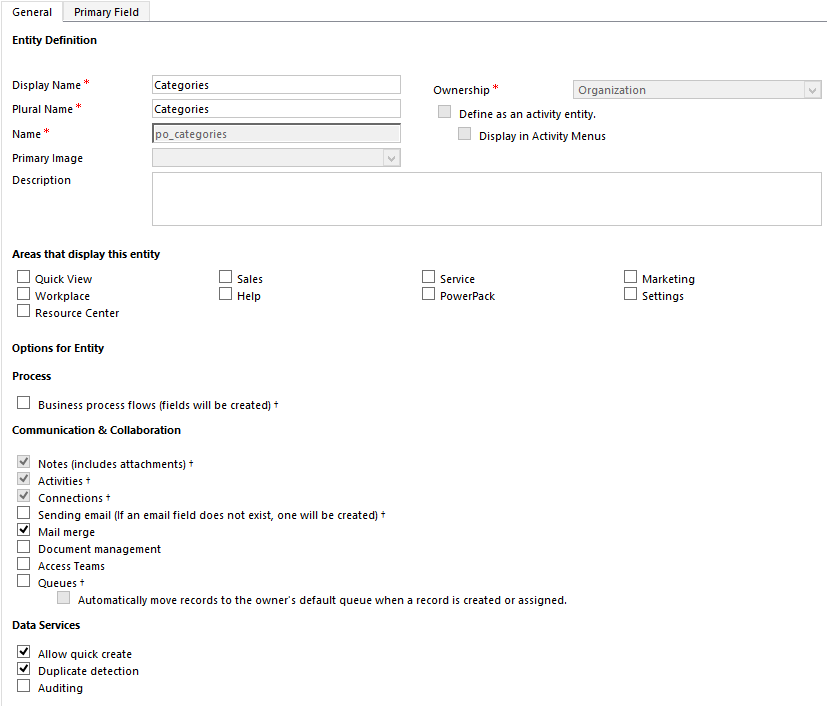Enable the Marketing area checkbox
Viewport: 827px width, 706px height.
631,278
